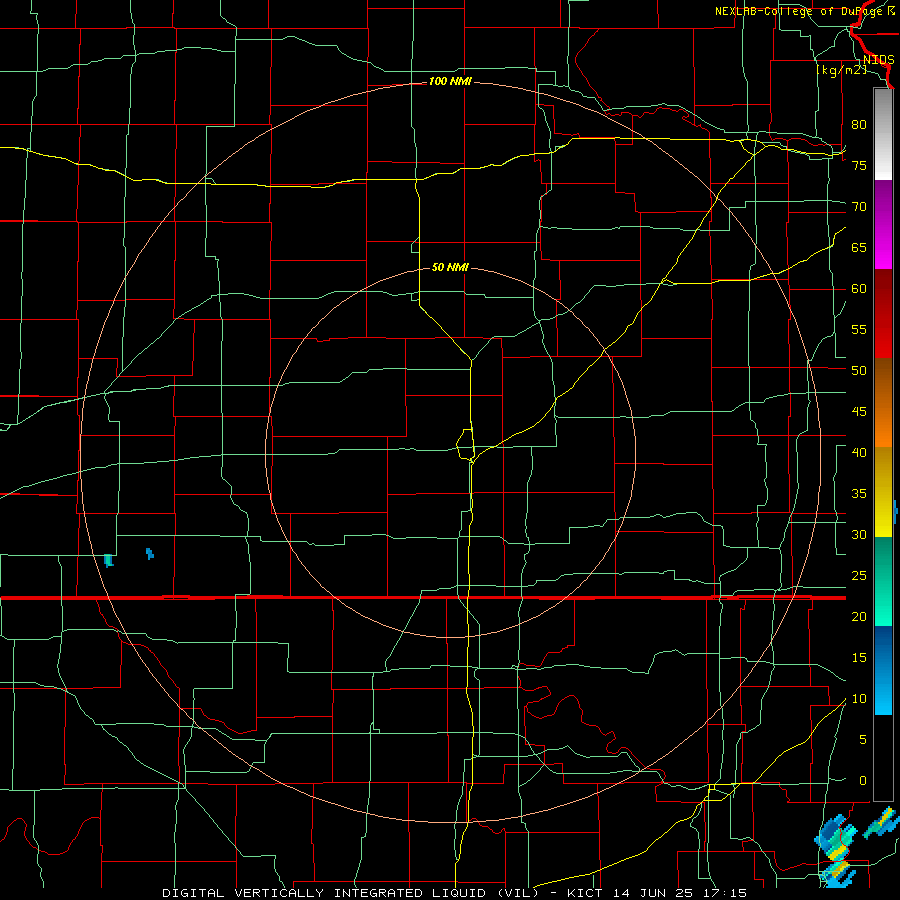The height and width of the screenshot is (900, 900).
Task: Pick the green-teal segment of the color bar
Action: [883, 581]
